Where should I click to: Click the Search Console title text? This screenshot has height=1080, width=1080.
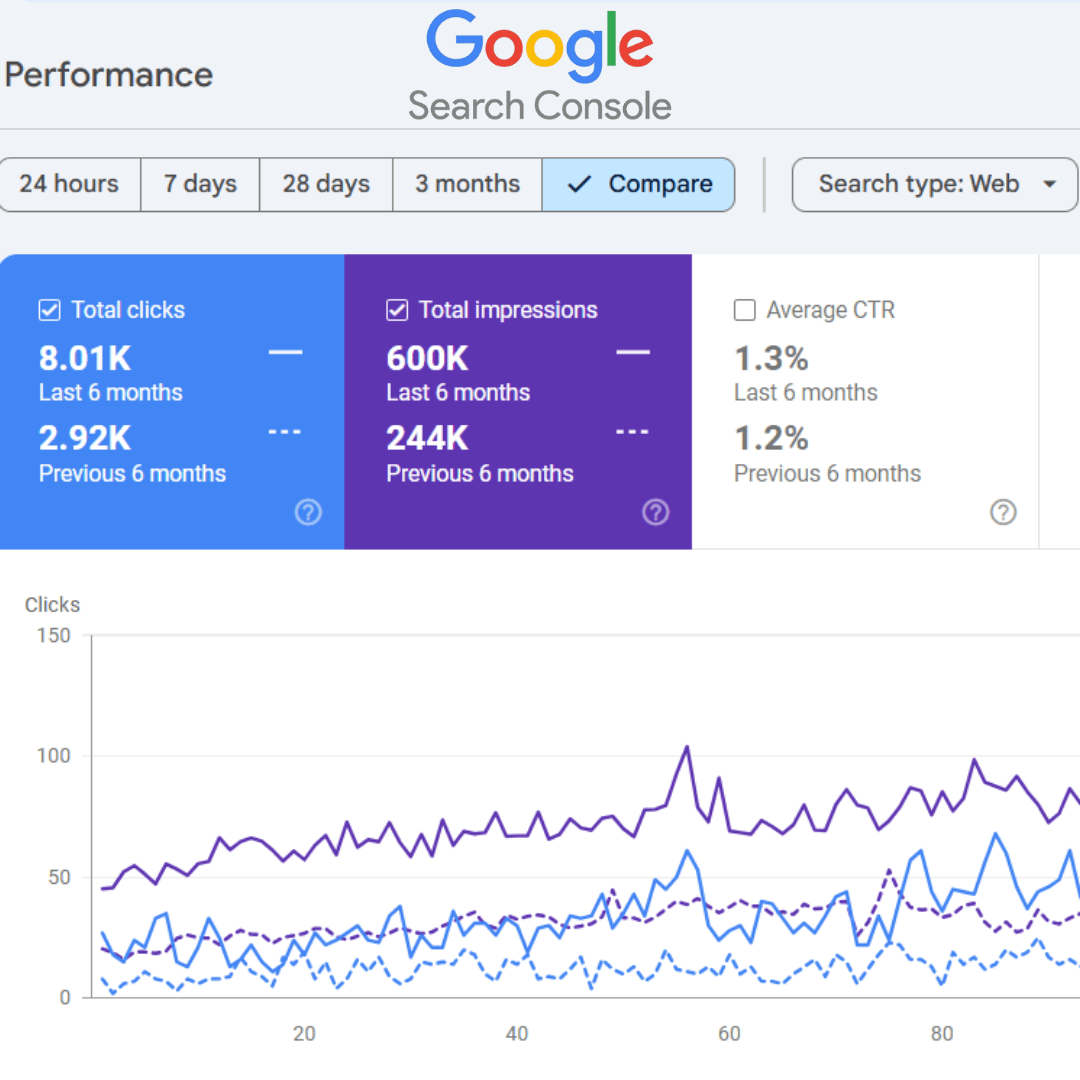point(539,106)
